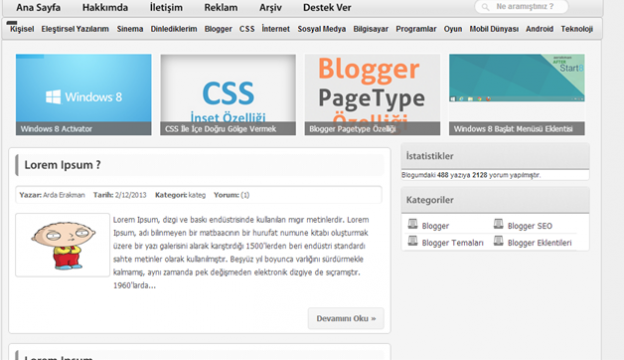Select the Mobil Dünyası category

click(494, 29)
